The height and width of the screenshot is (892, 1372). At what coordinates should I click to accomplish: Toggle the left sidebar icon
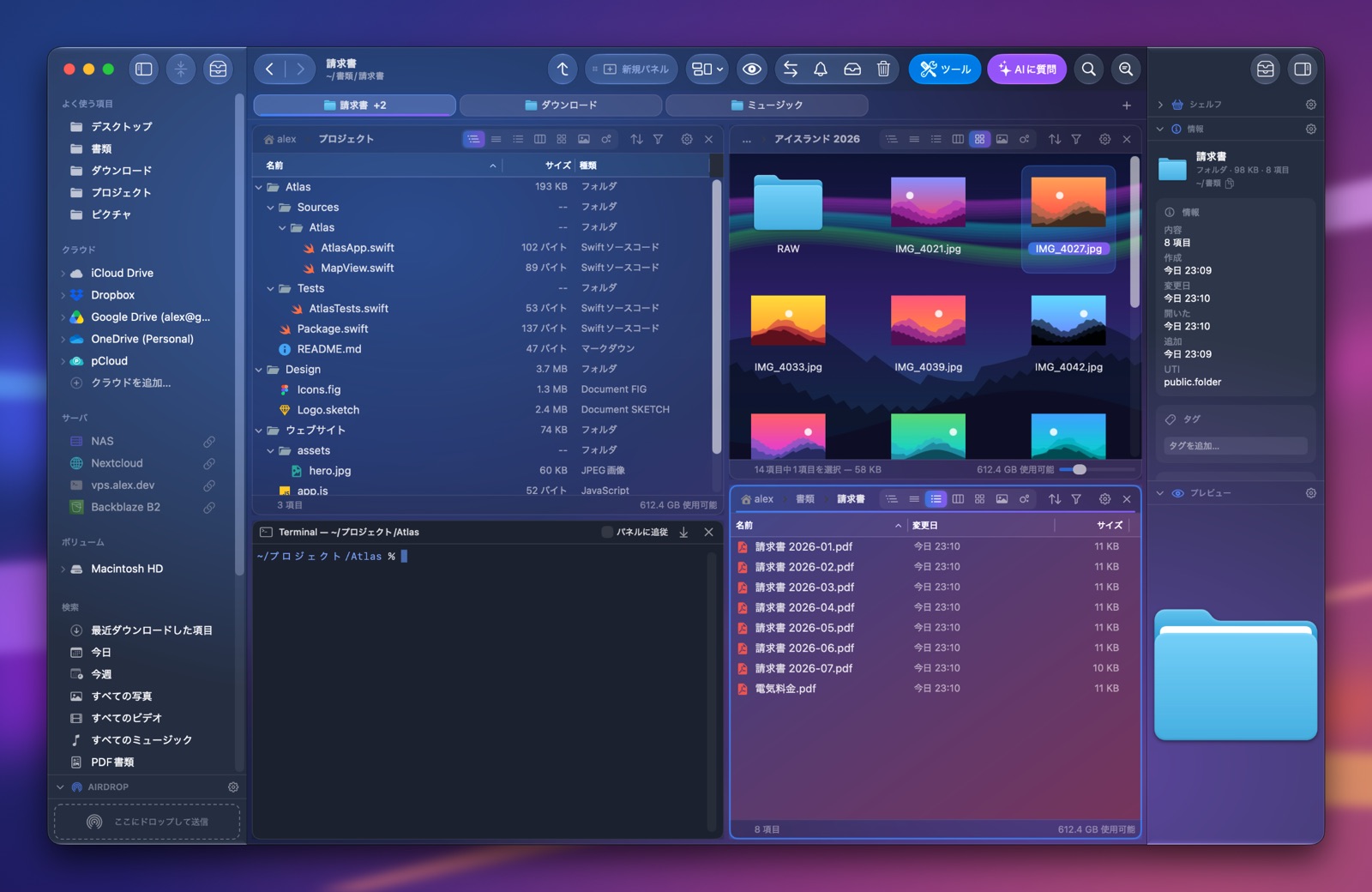(x=144, y=69)
